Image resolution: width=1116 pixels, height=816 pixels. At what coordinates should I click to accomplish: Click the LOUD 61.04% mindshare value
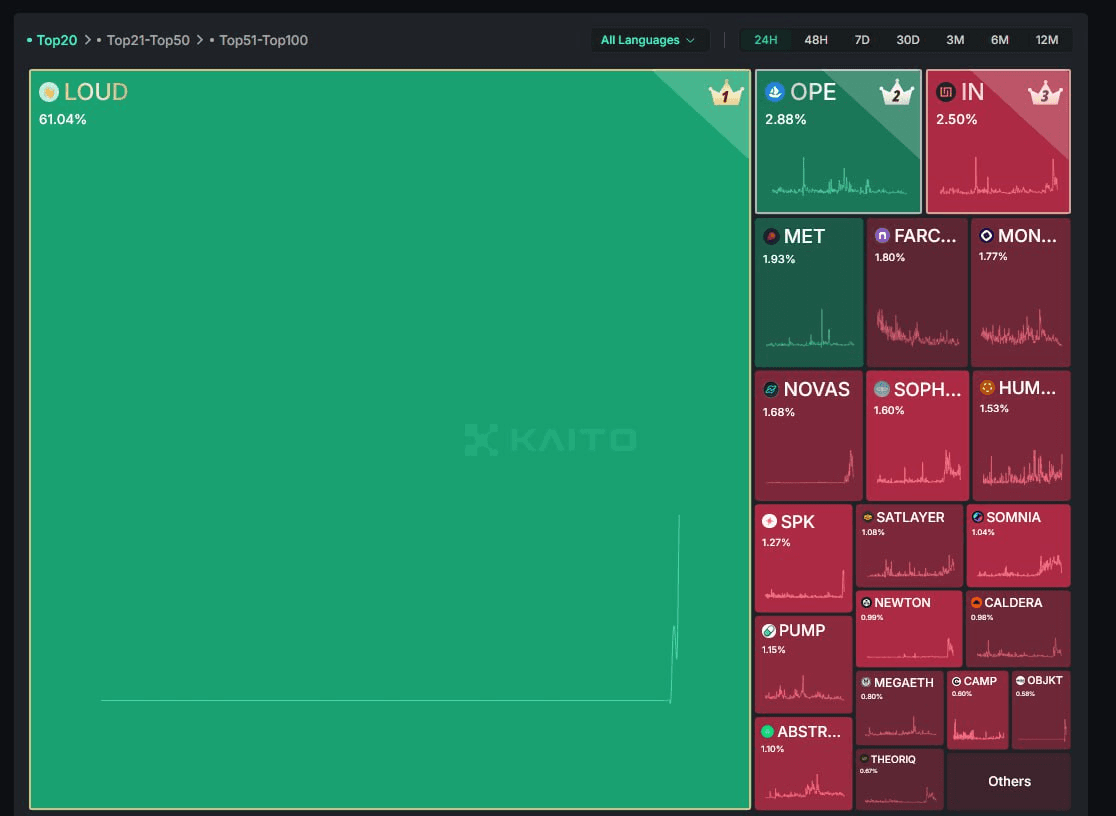[x=63, y=120]
